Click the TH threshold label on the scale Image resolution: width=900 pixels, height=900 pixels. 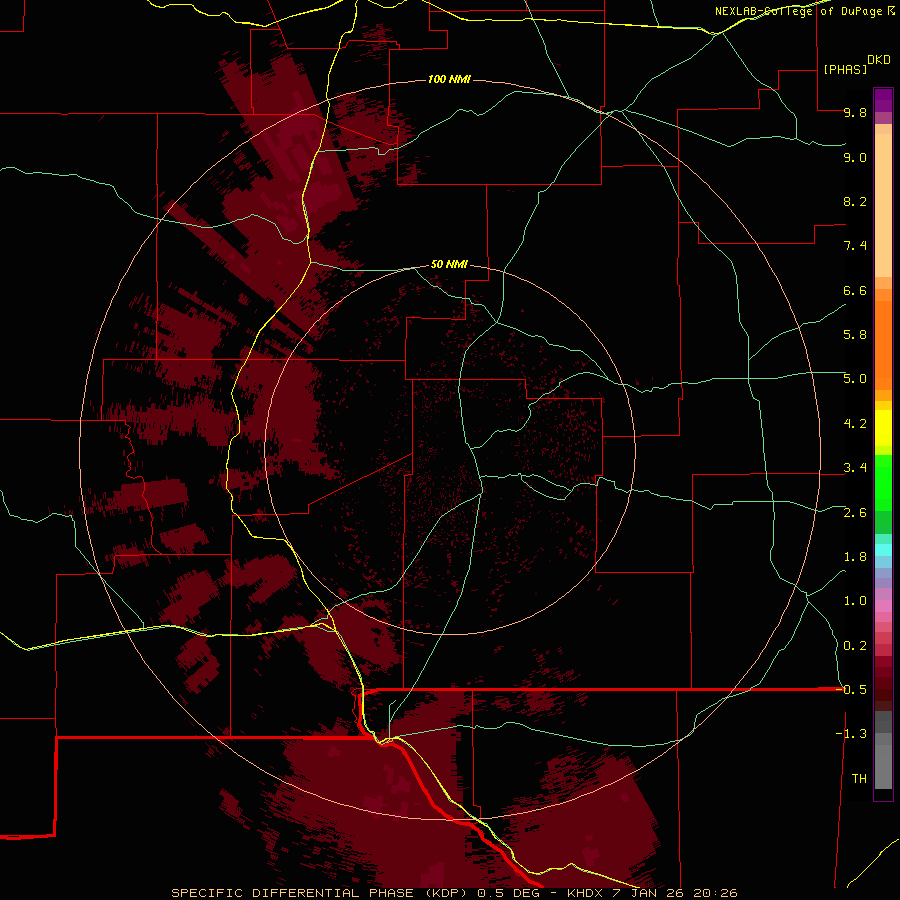(859, 779)
